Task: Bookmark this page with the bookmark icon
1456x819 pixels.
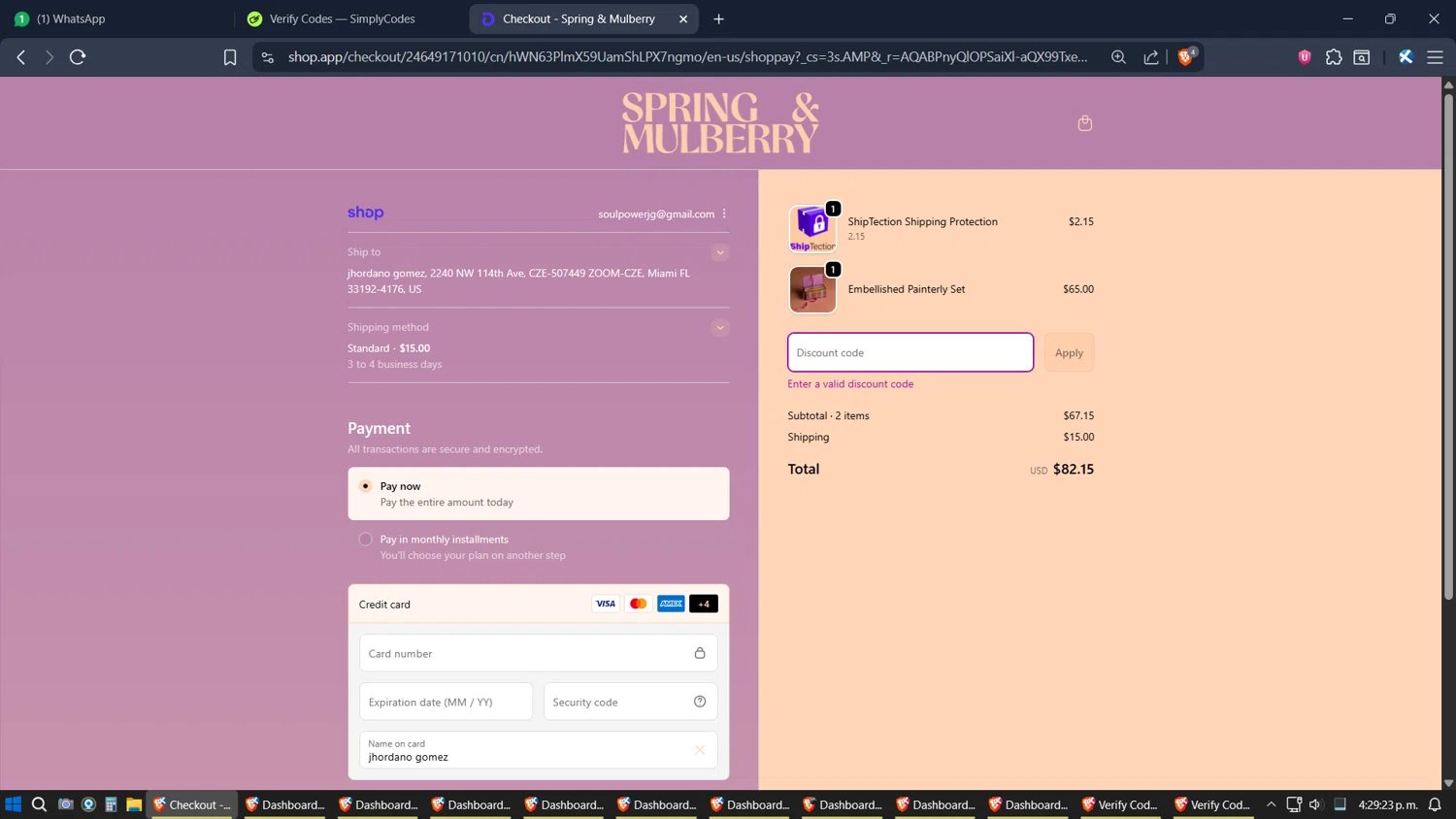Action: click(x=230, y=57)
